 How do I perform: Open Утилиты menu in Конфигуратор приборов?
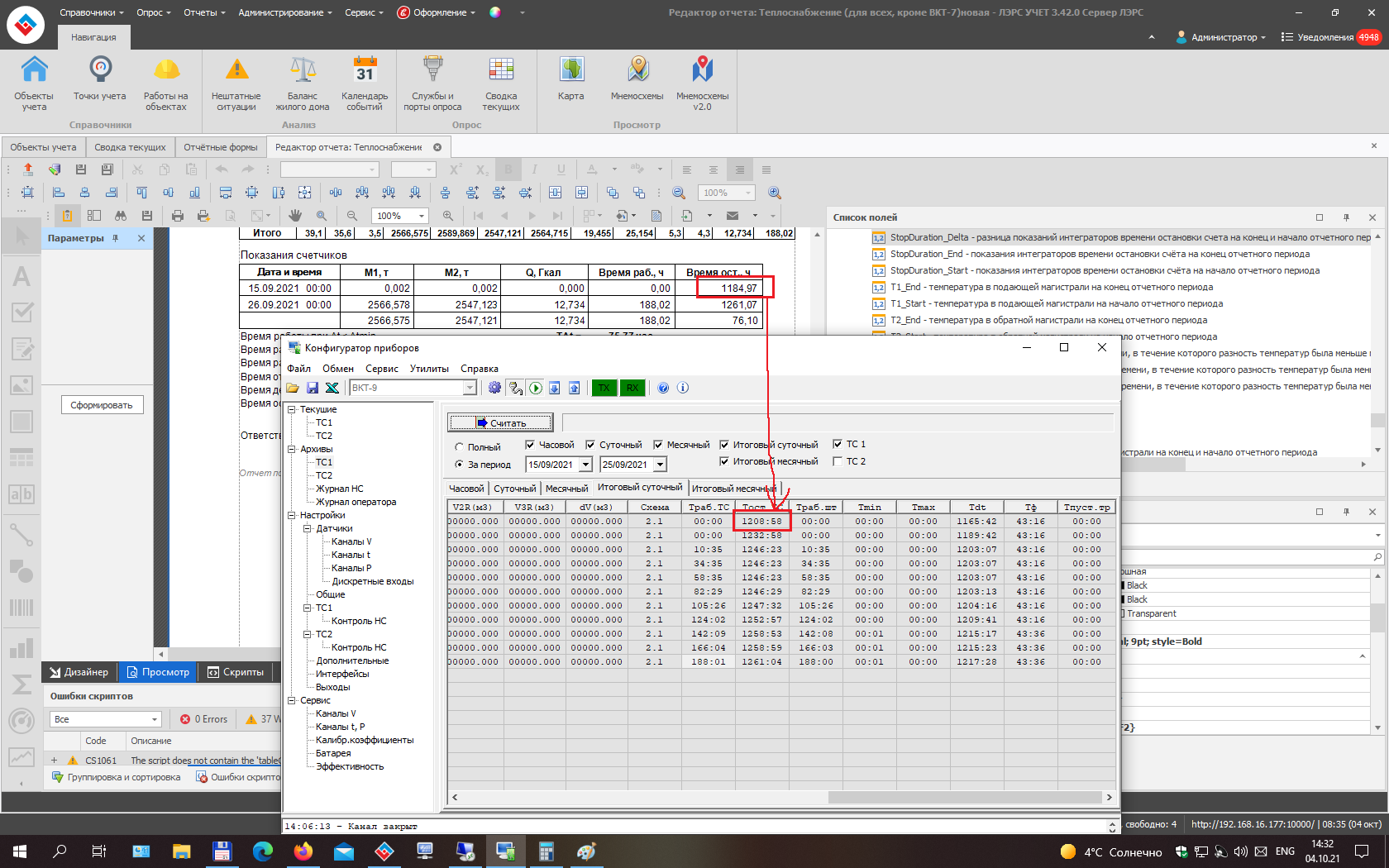(x=429, y=369)
